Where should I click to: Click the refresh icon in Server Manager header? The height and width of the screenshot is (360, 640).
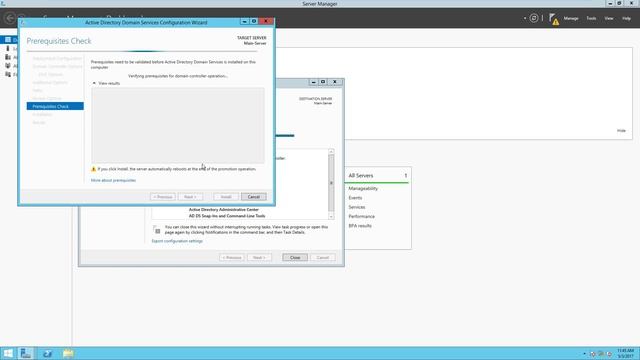pos(533,18)
